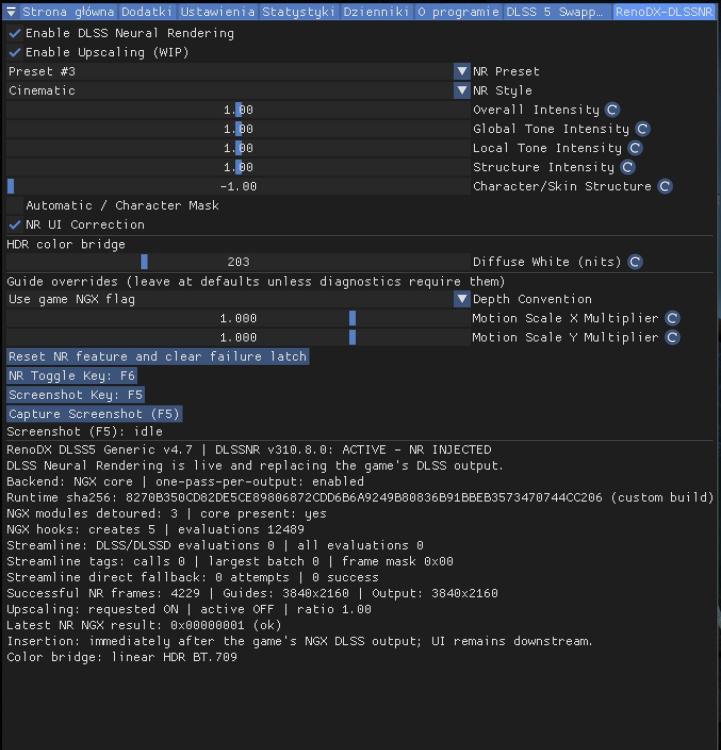This screenshot has height=750, width=721.
Task: Open the NR Preset dropdown arrow
Action: [x=462, y=72]
